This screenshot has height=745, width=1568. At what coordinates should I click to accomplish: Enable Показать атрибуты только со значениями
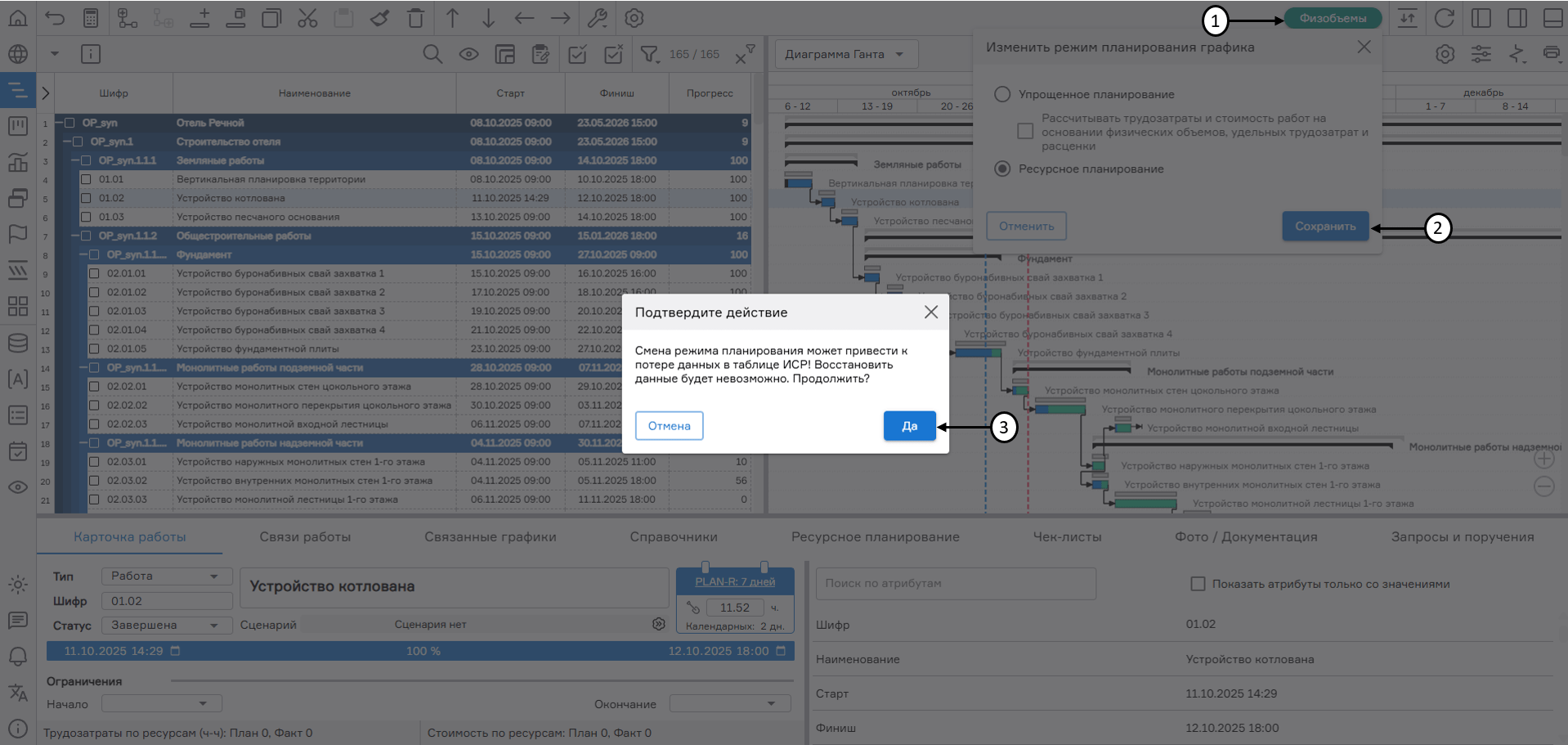pyautogui.click(x=1198, y=584)
